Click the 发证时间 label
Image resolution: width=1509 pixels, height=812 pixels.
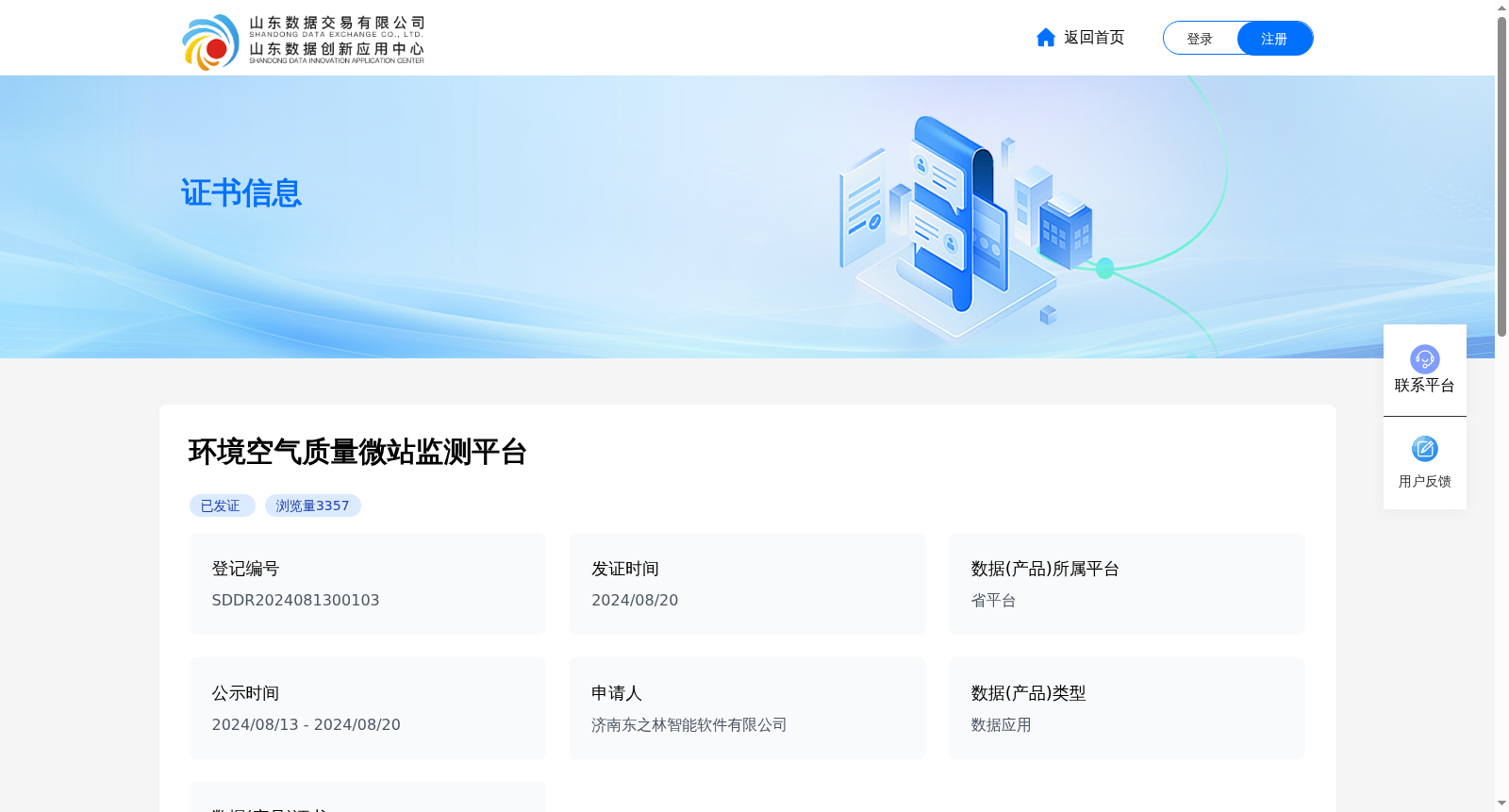pos(625,569)
